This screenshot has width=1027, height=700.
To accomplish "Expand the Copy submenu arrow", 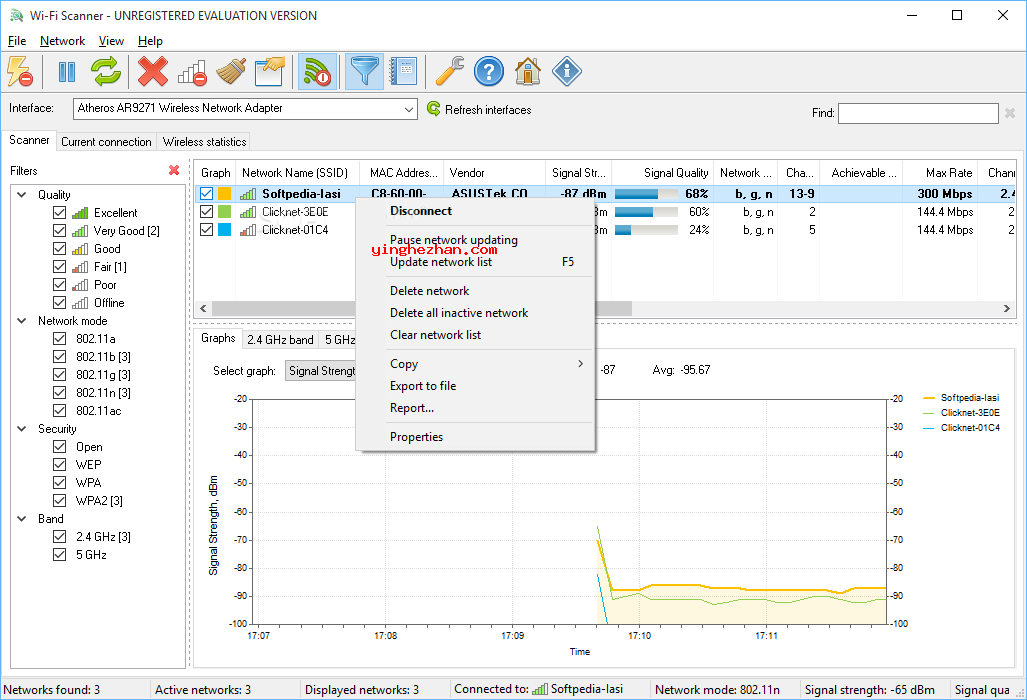I will (580, 364).
